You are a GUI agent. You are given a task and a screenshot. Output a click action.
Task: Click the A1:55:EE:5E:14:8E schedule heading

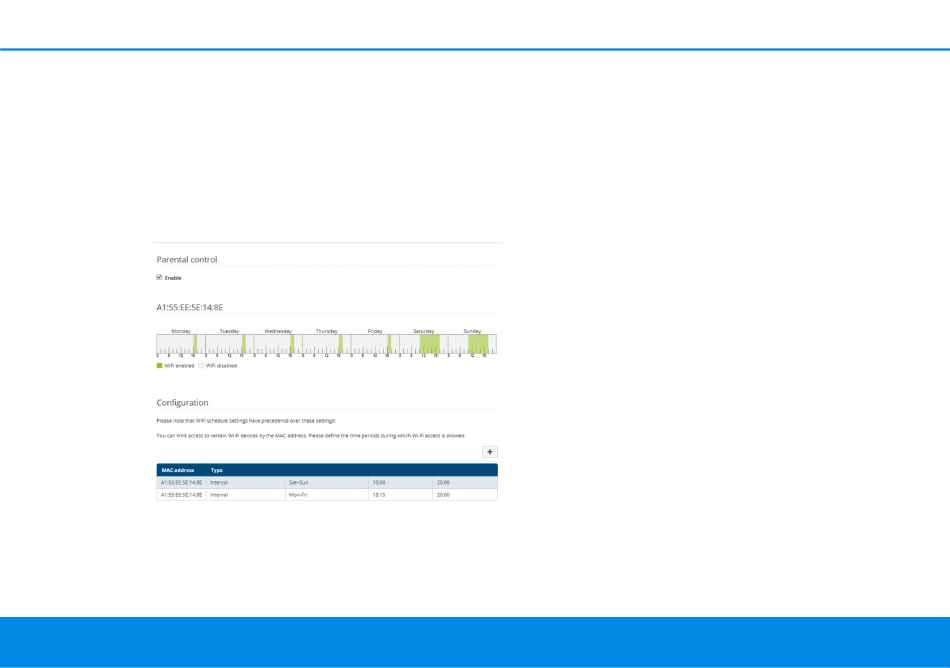tap(190, 307)
